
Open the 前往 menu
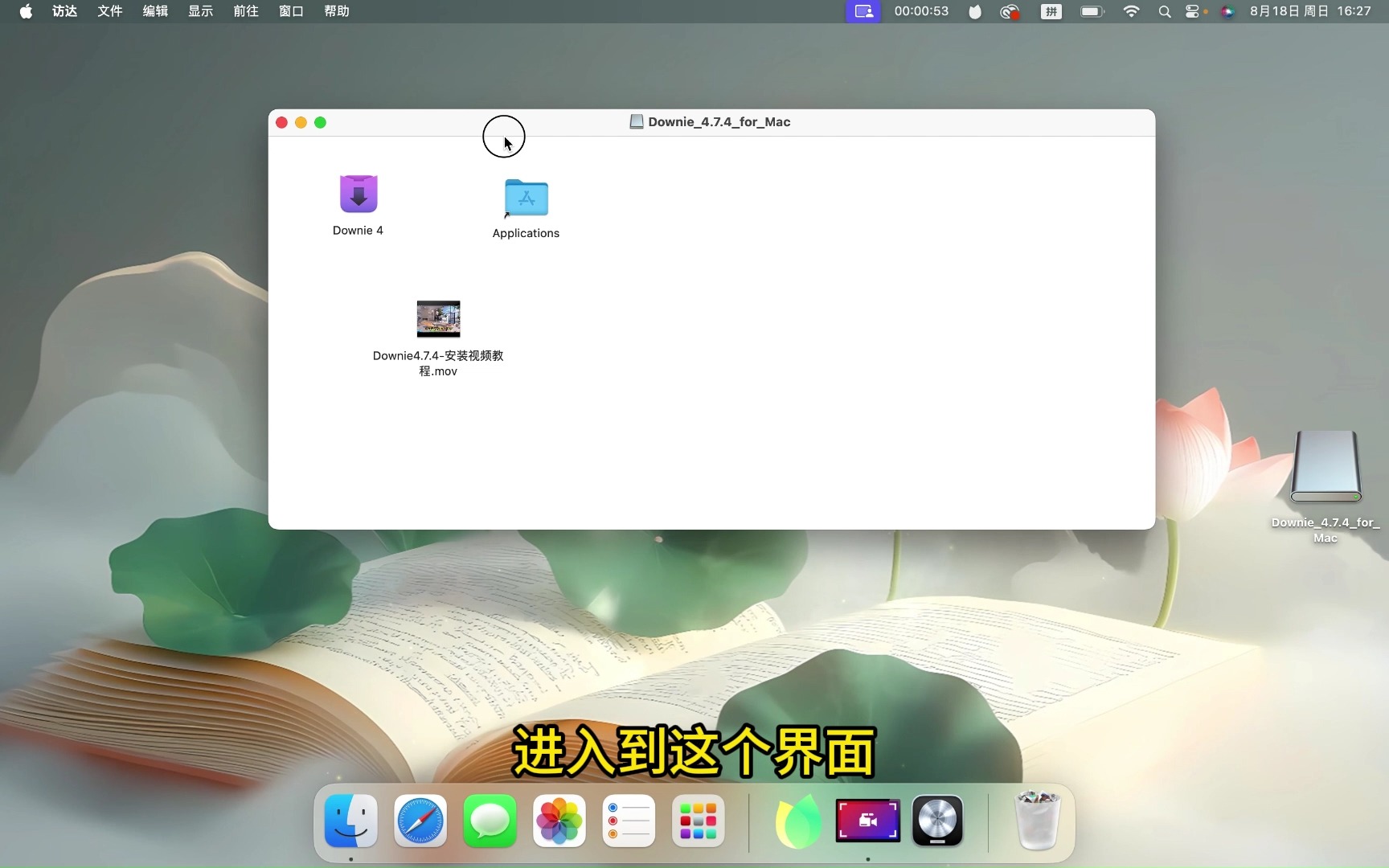(246, 11)
